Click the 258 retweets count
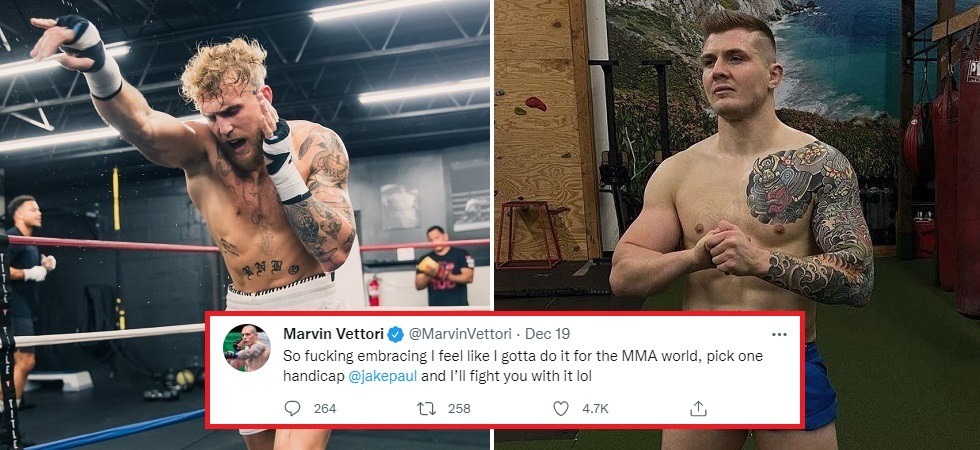 click(x=458, y=408)
